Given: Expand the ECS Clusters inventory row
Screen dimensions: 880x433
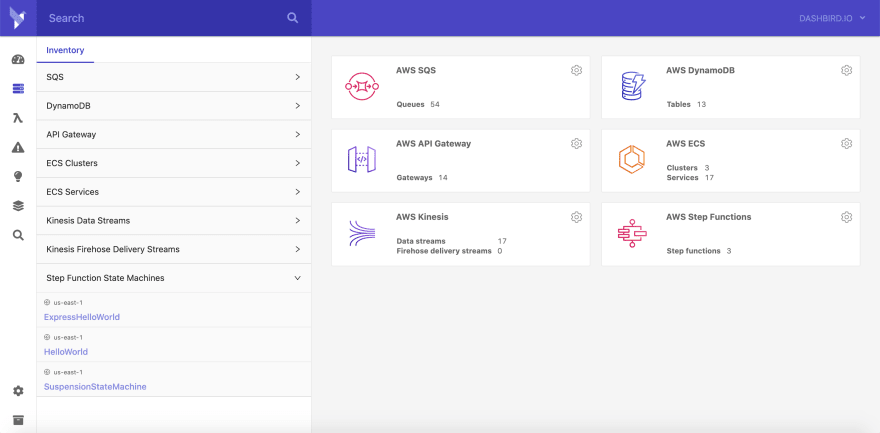Looking at the screenshot, I should 174,163.
